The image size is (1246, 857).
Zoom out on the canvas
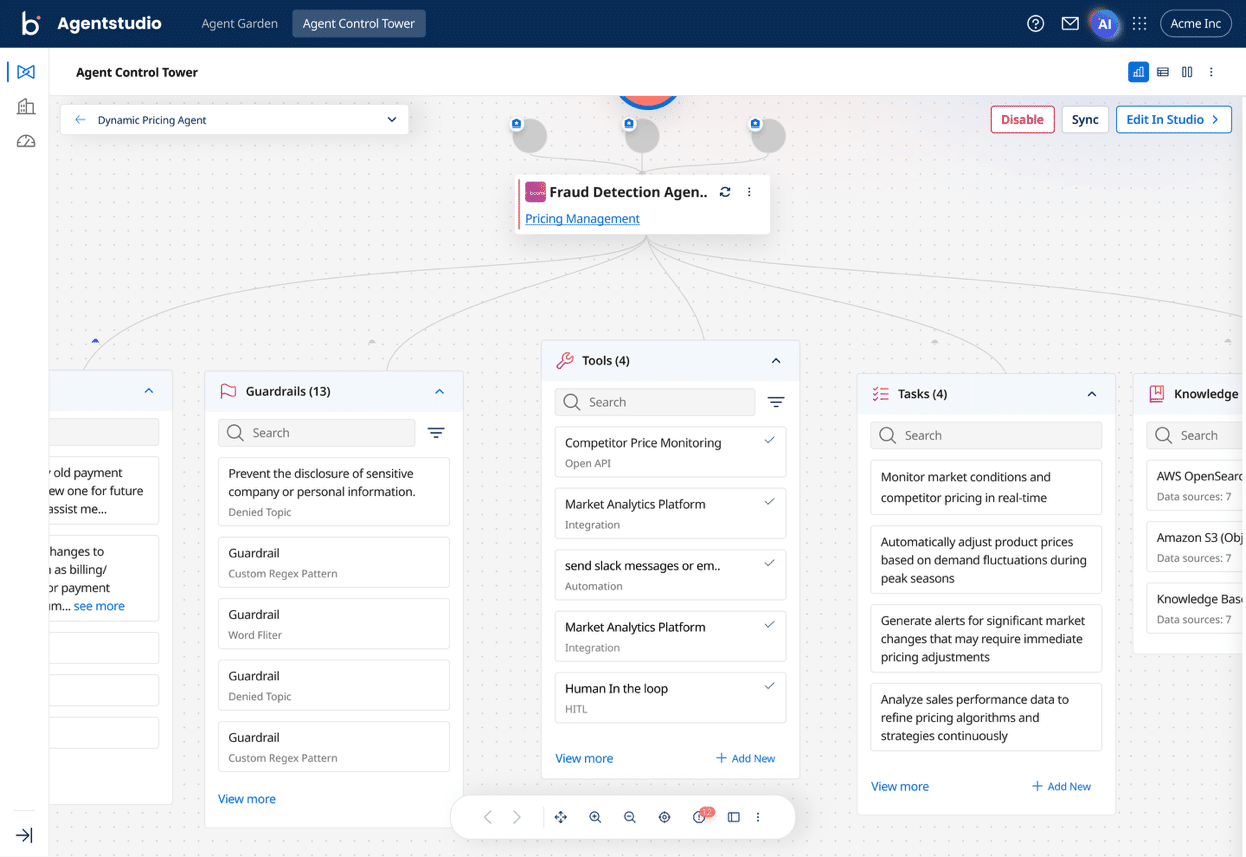pyautogui.click(x=630, y=817)
